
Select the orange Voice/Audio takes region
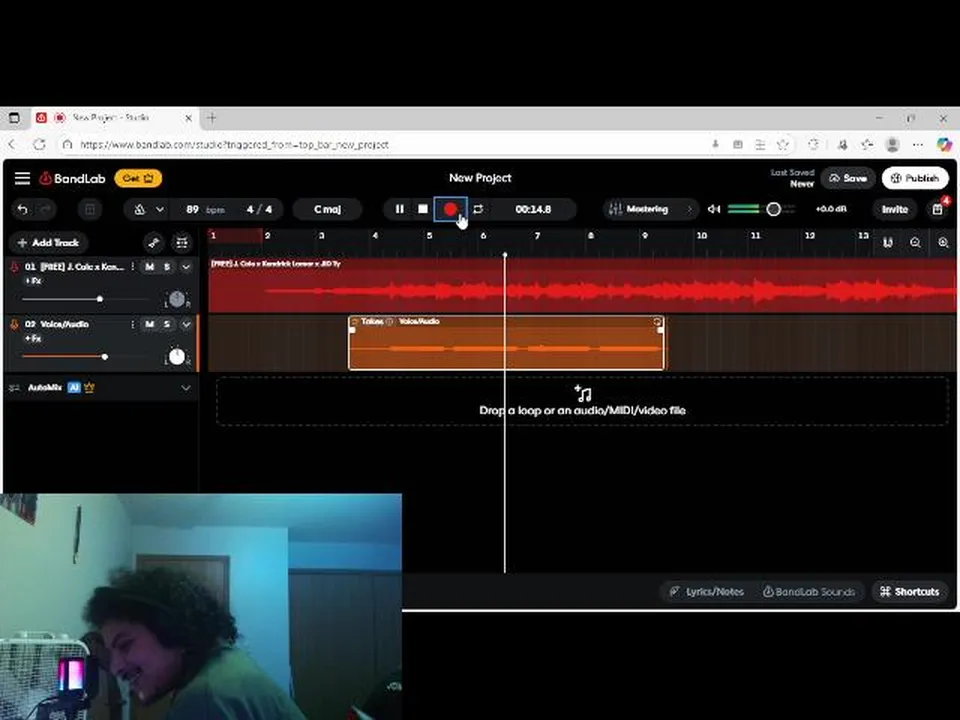pos(506,343)
